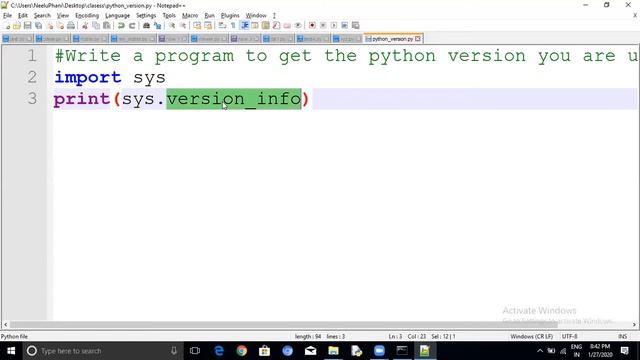Toggle Show All Characters icon

tap(233, 25)
